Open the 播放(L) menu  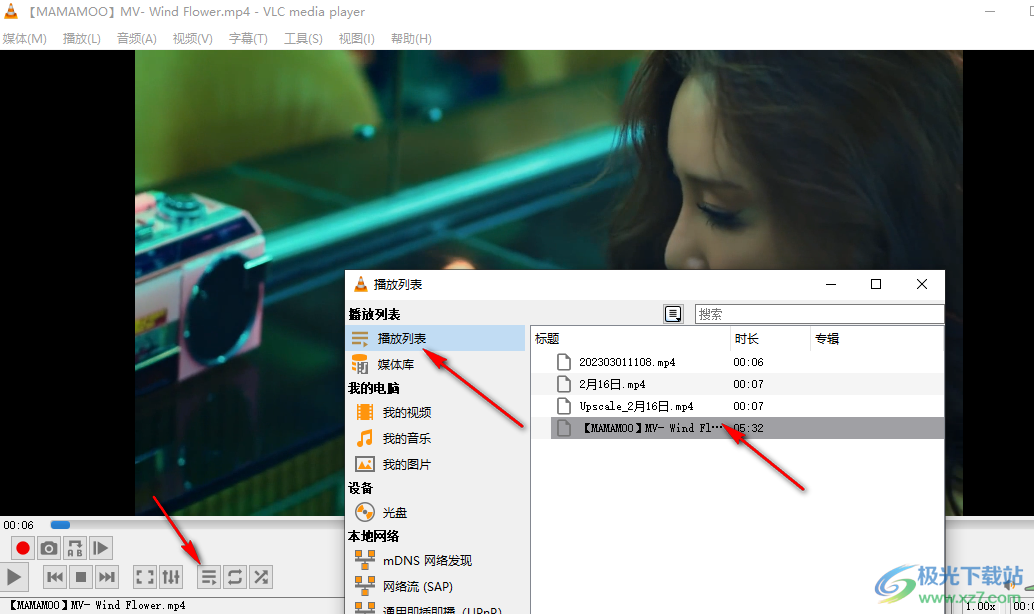coord(82,38)
